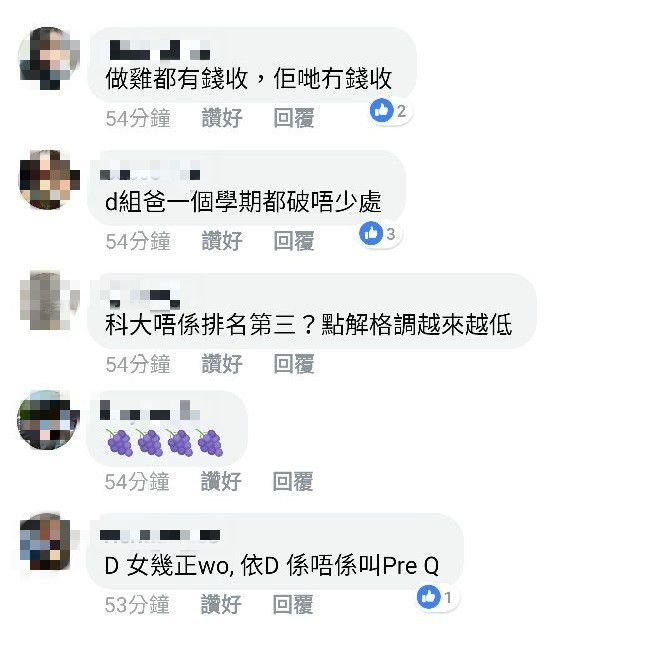Like the 做雞都有錢收 comment

222,118
